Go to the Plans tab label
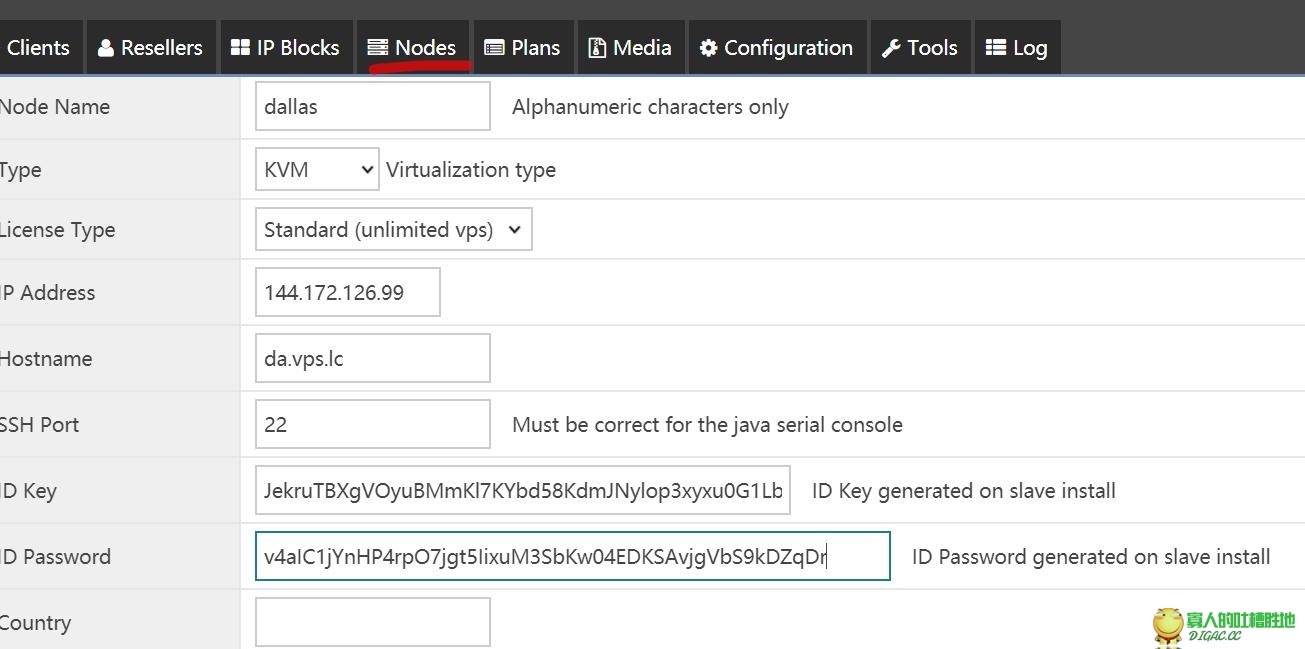The height and width of the screenshot is (649, 1305). [x=536, y=48]
